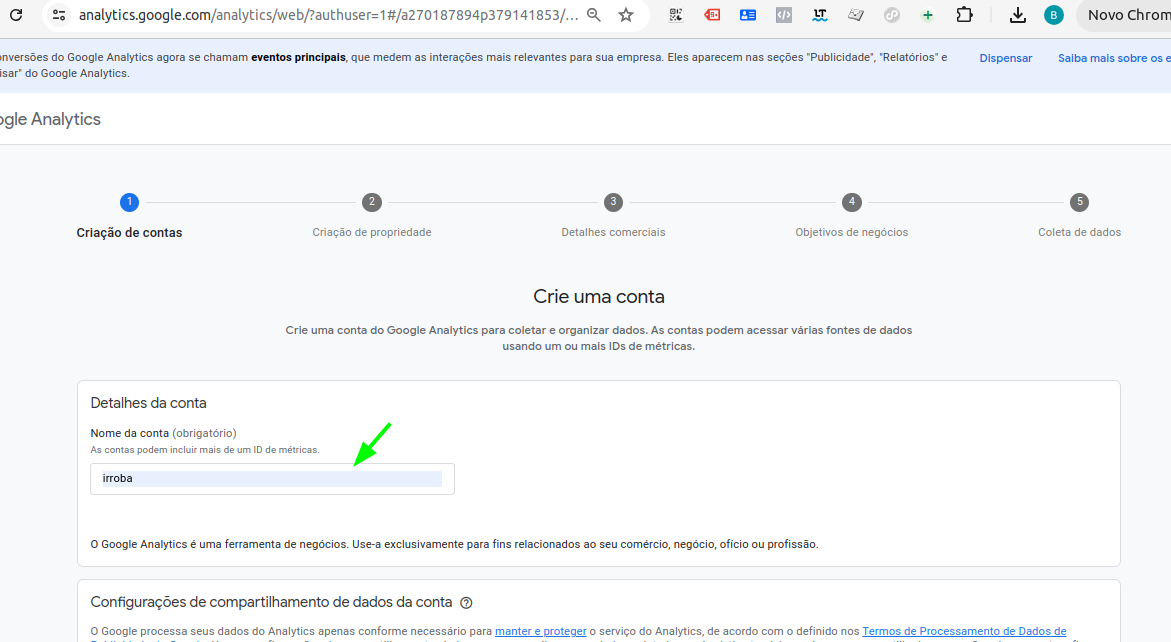The image size is (1171, 642).
Task: Select step 1 Criação de contas
Action: tap(129, 216)
